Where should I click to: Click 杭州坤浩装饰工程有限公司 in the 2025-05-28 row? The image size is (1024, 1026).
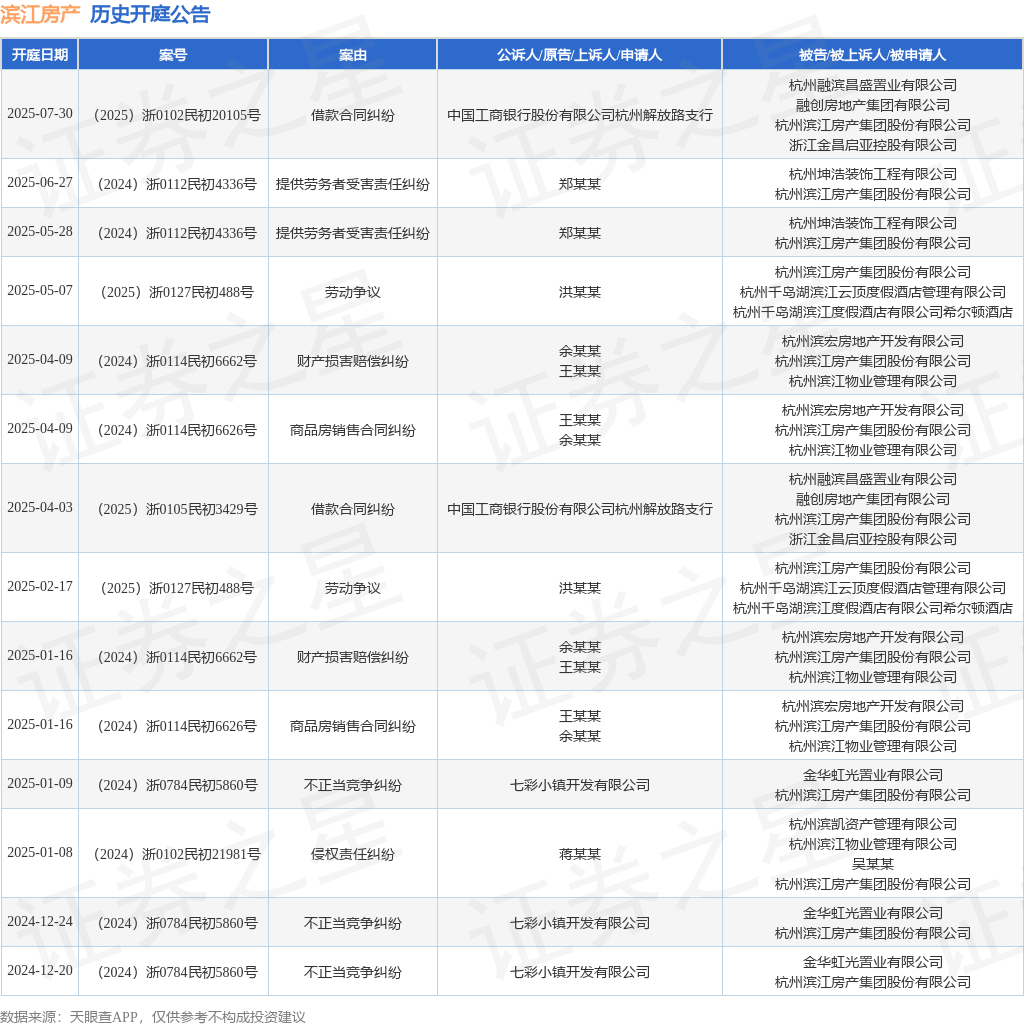873,223
